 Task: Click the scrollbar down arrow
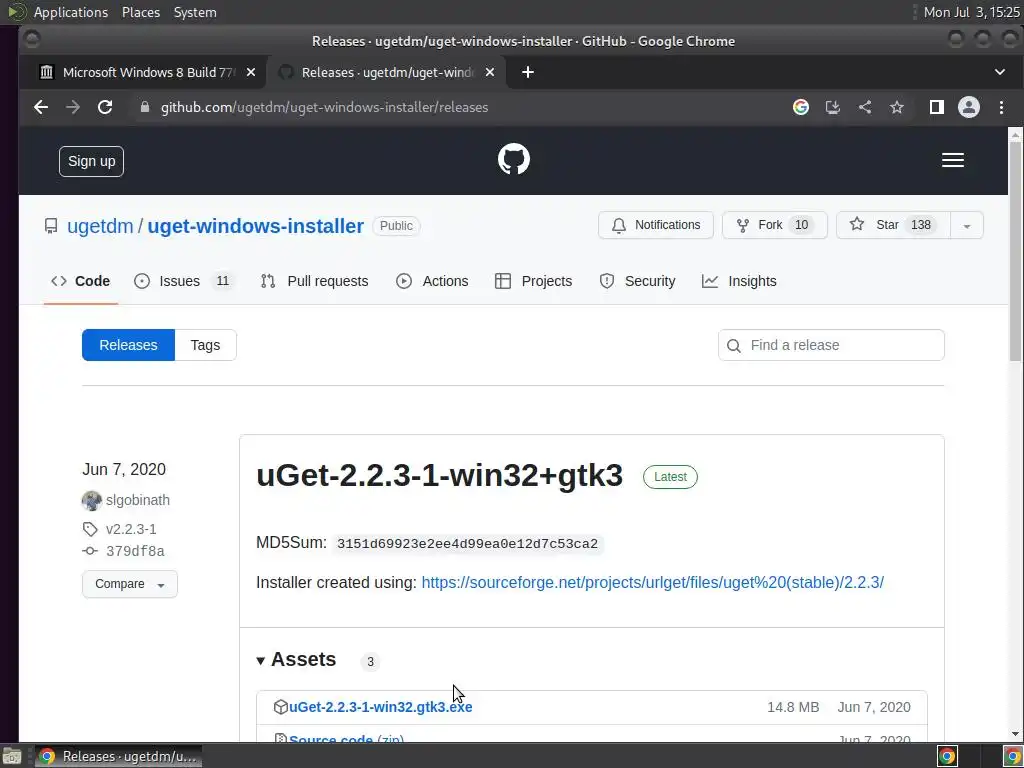tap(1015, 735)
